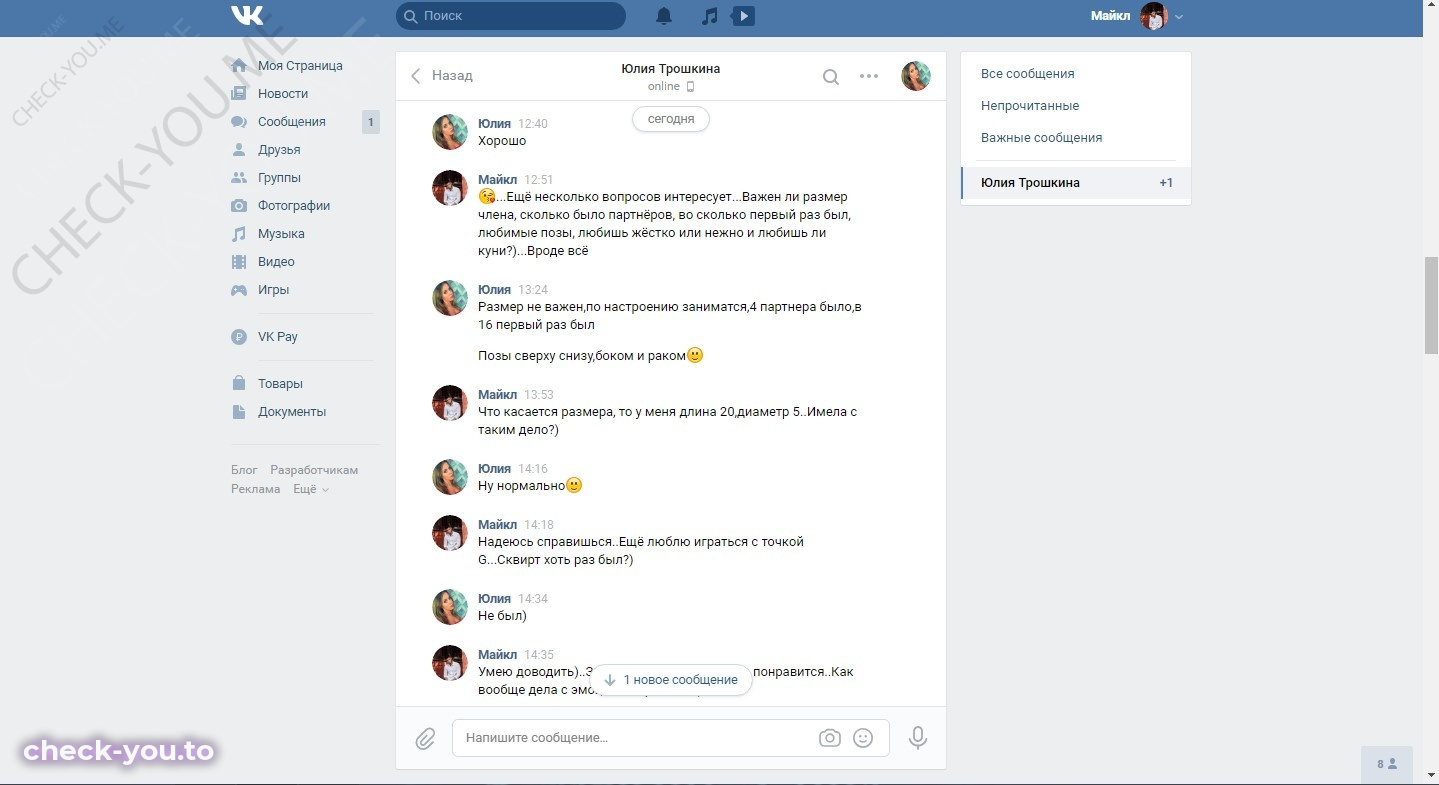Jump to 1 новое сообщение
Image resolution: width=1439 pixels, height=785 pixels.
[x=671, y=680]
